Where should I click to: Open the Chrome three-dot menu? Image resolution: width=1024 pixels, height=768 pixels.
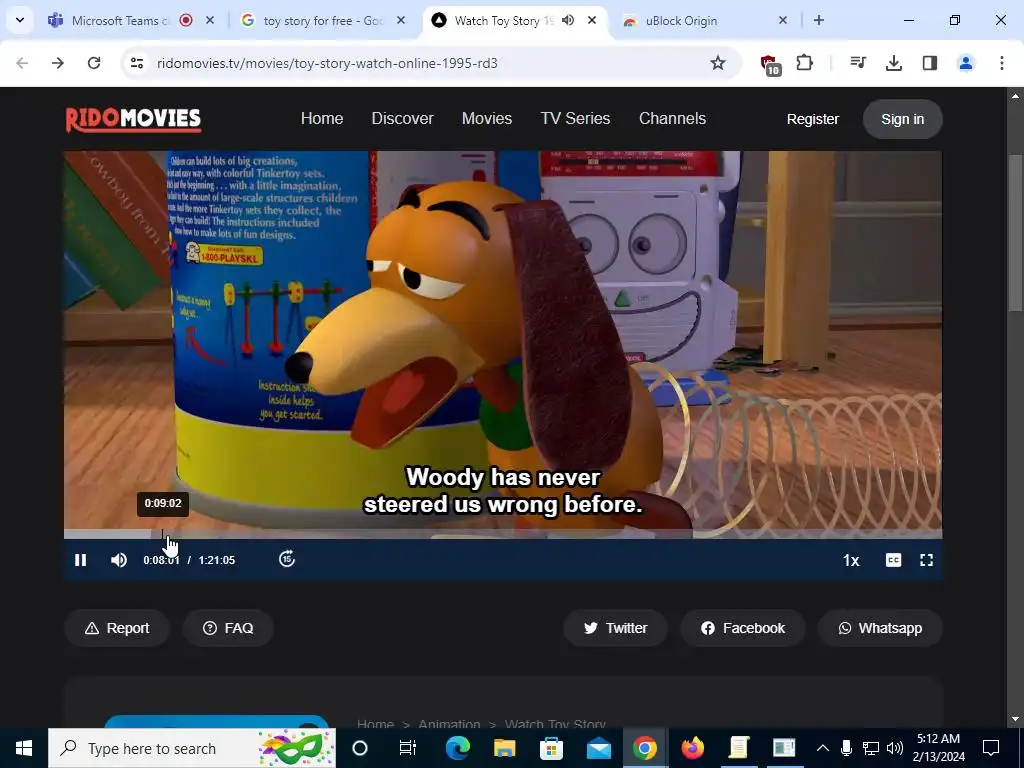pyautogui.click(x=1001, y=63)
